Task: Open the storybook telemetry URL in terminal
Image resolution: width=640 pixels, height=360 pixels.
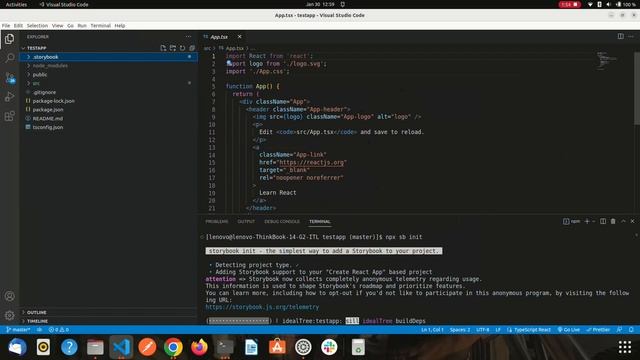Action: click(x=262, y=307)
